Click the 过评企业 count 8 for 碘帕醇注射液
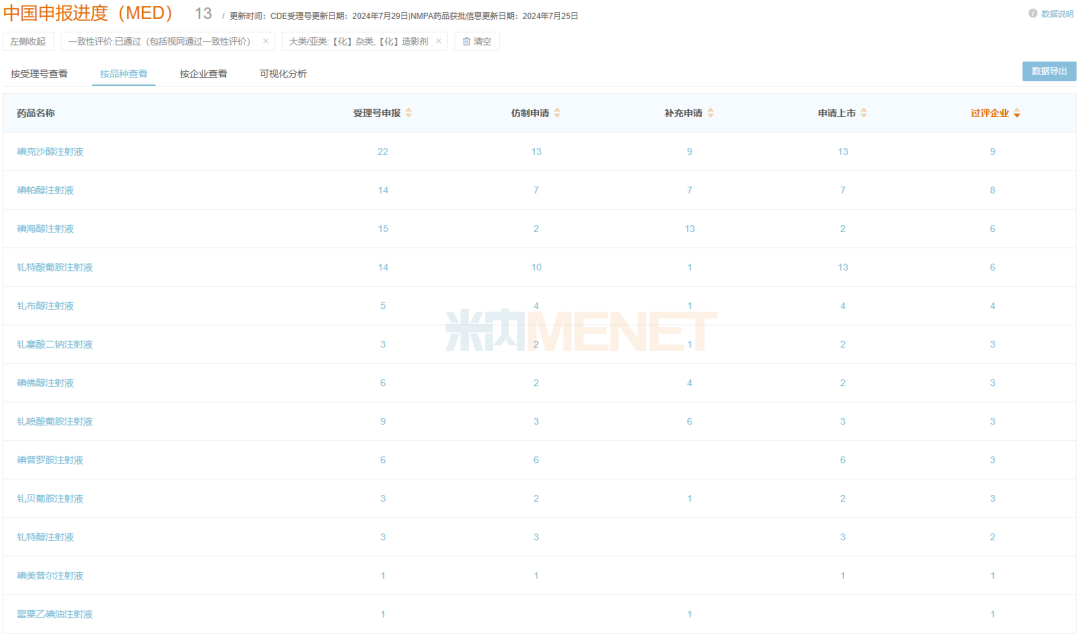This screenshot has height=637, width=1080. click(992, 190)
